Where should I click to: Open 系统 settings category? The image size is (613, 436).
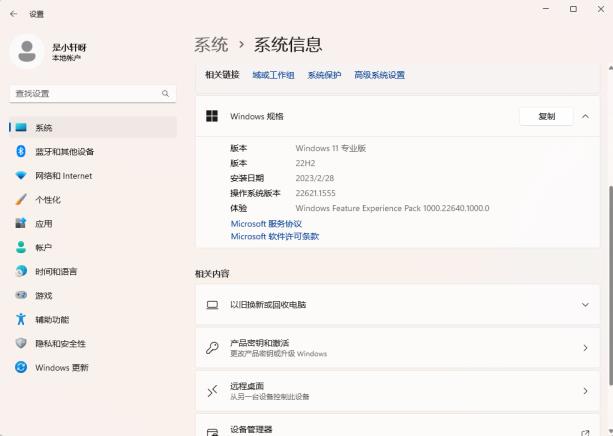pos(93,127)
